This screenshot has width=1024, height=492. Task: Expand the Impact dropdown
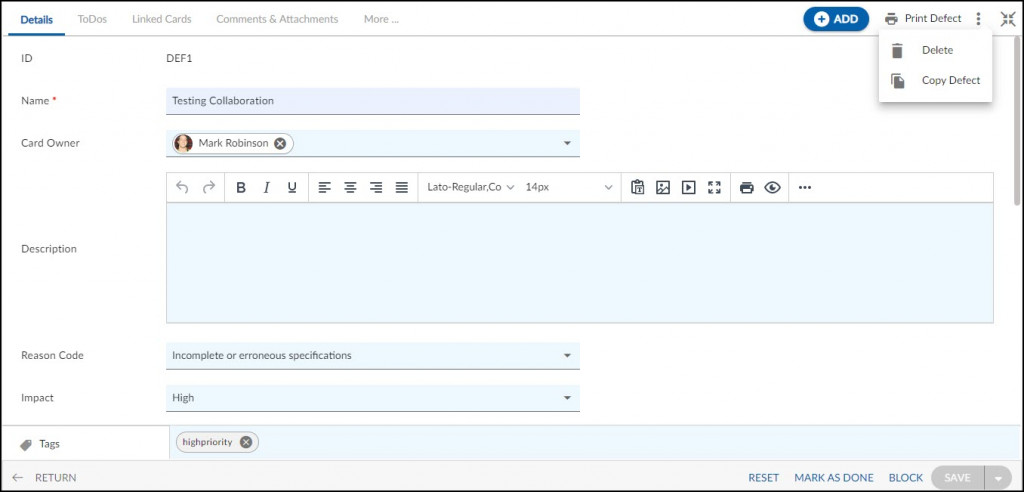567,397
